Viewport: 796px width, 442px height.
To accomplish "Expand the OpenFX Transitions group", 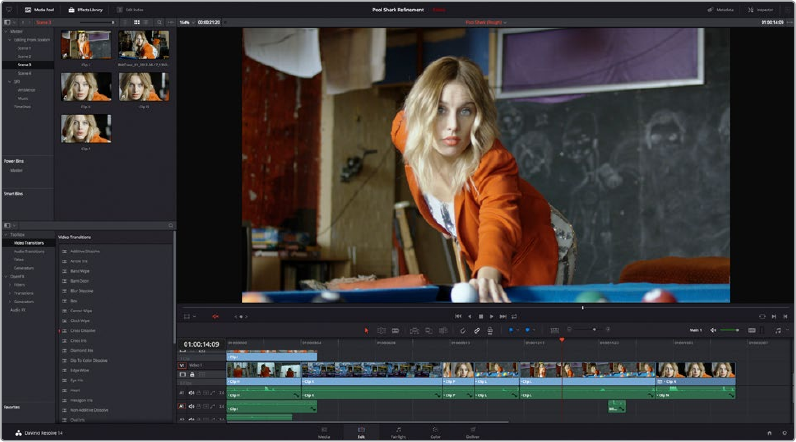I will tap(10, 293).
